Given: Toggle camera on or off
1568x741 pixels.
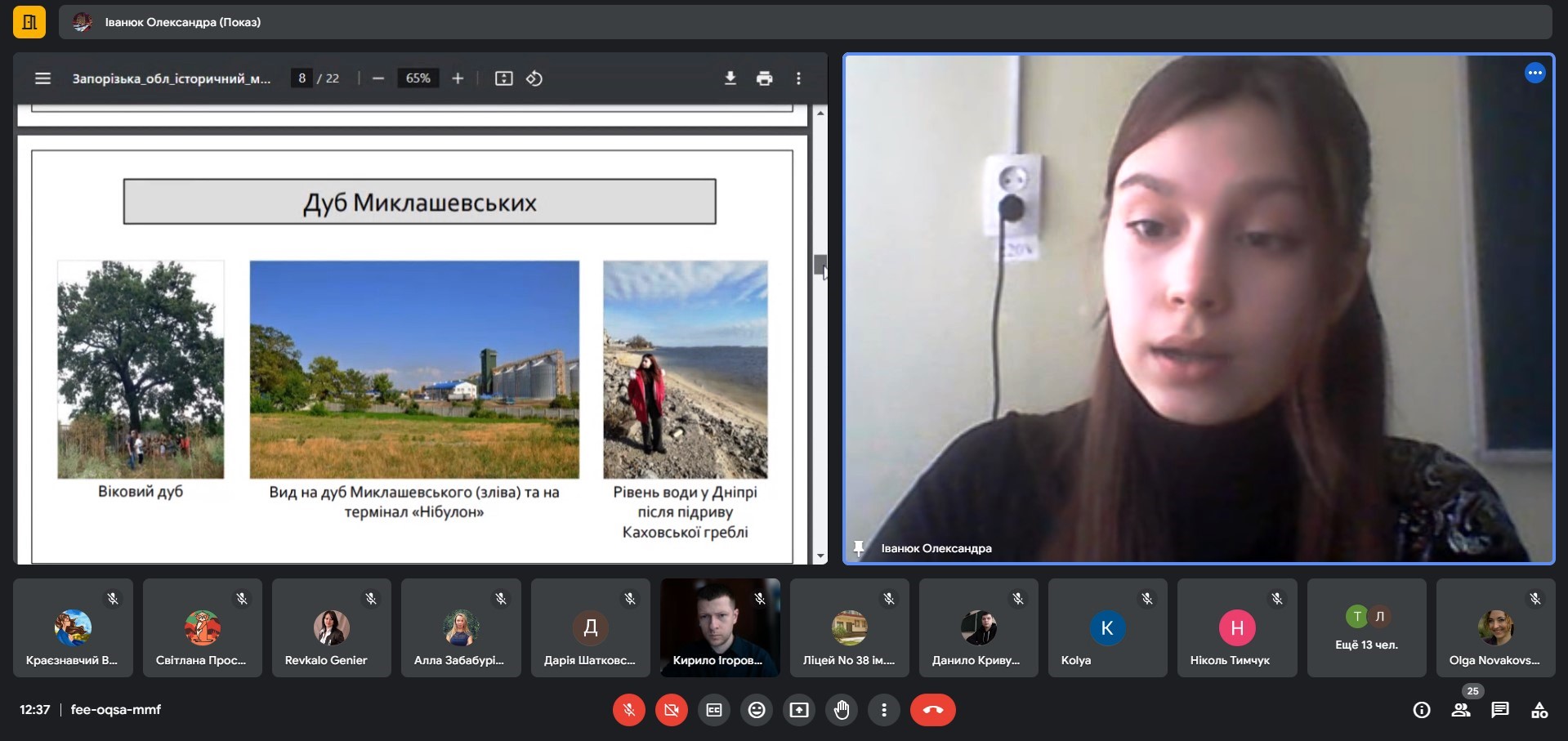Looking at the screenshot, I should 672,710.
